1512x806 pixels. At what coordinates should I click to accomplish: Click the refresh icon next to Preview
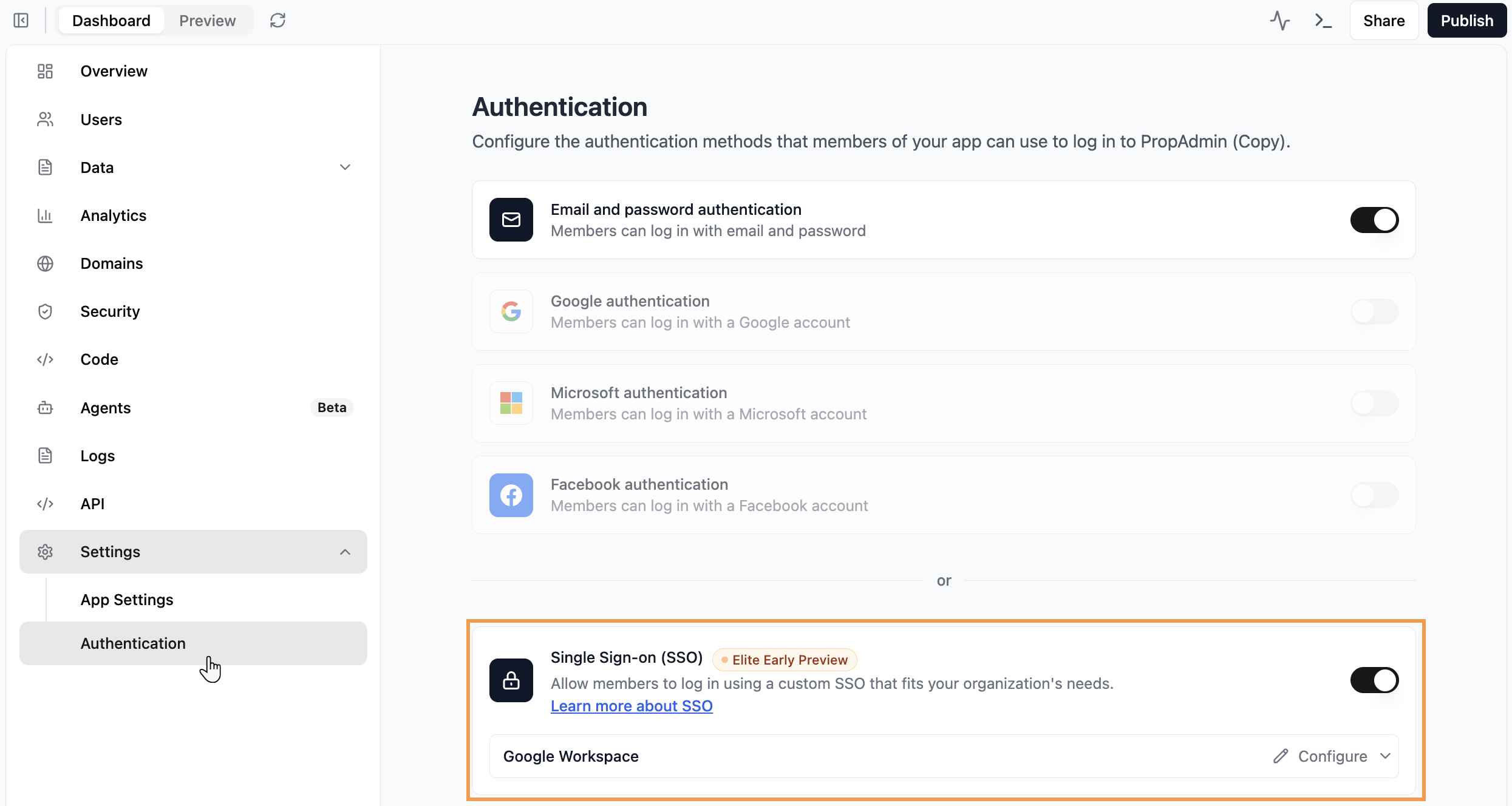pyautogui.click(x=278, y=21)
